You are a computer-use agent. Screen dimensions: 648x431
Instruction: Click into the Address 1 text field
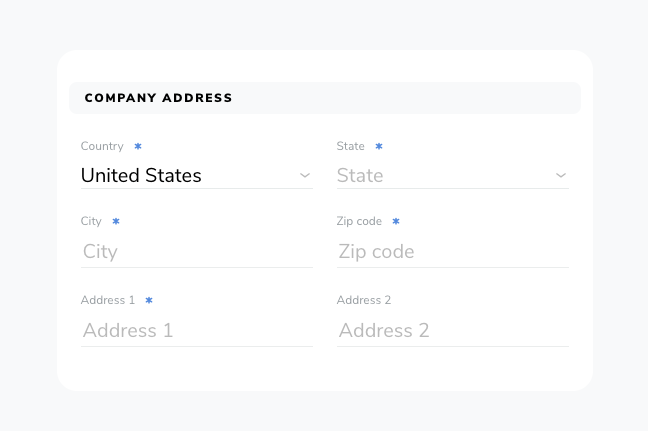click(x=197, y=330)
